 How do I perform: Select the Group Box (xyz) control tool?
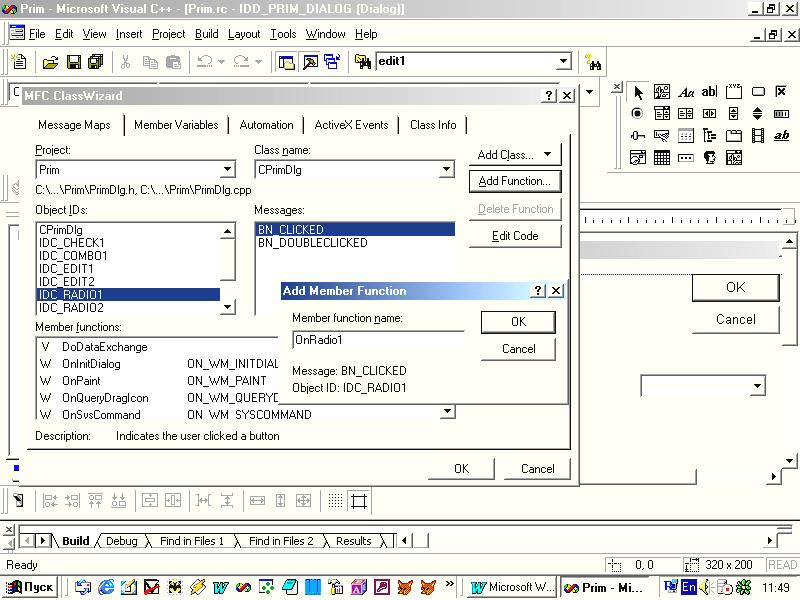pyautogui.click(x=734, y=92)
